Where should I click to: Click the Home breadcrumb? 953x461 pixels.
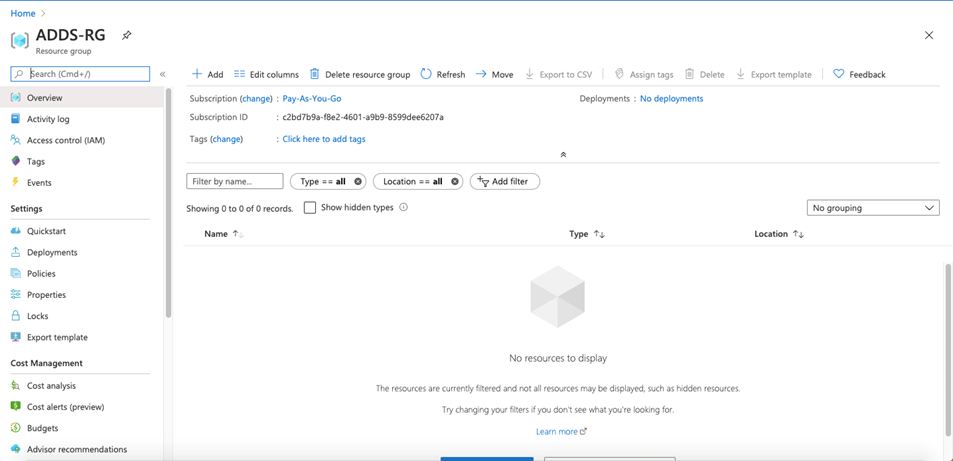(22, 13)
